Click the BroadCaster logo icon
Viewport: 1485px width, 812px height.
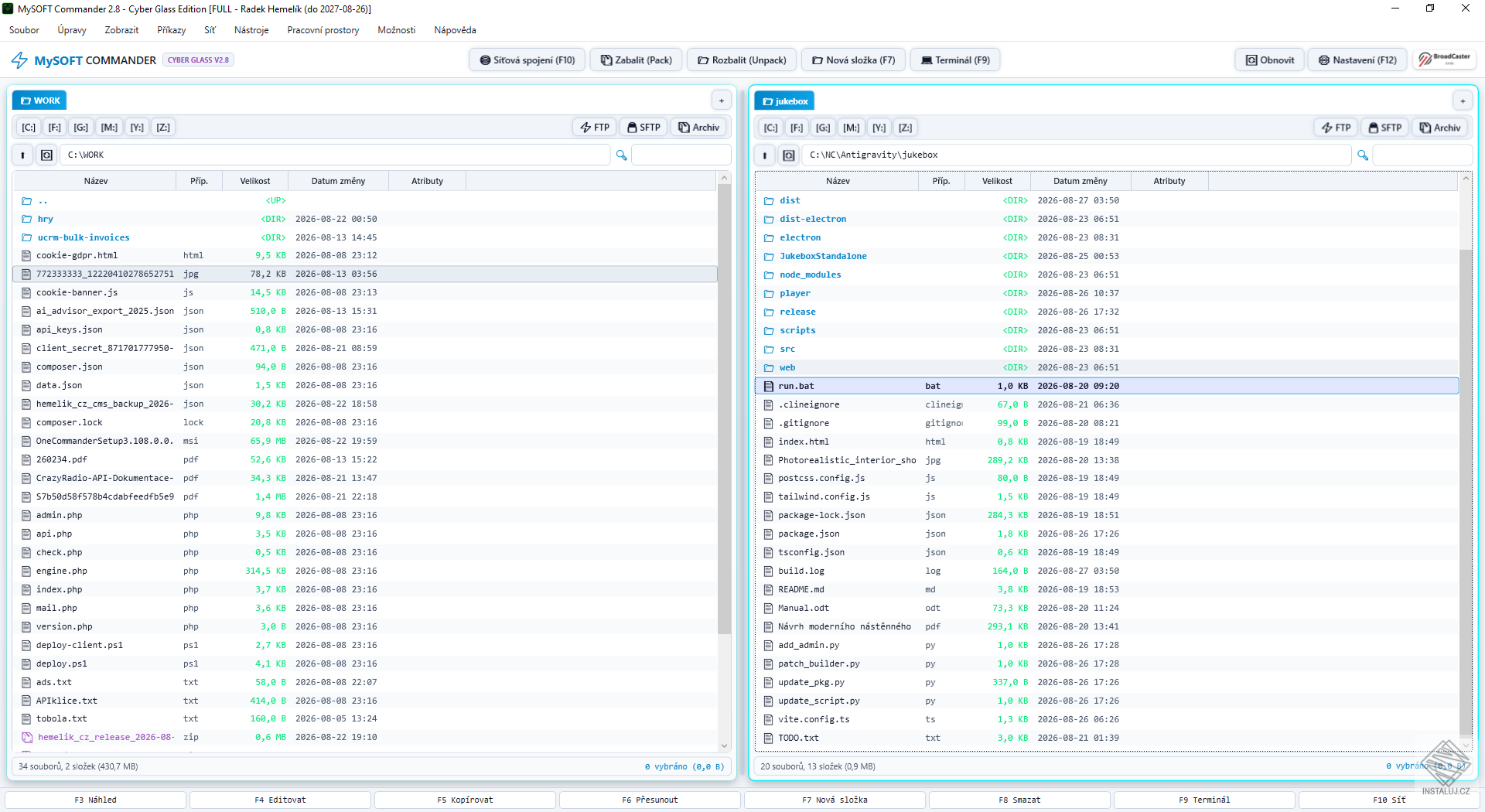[x=1444, y=60]
